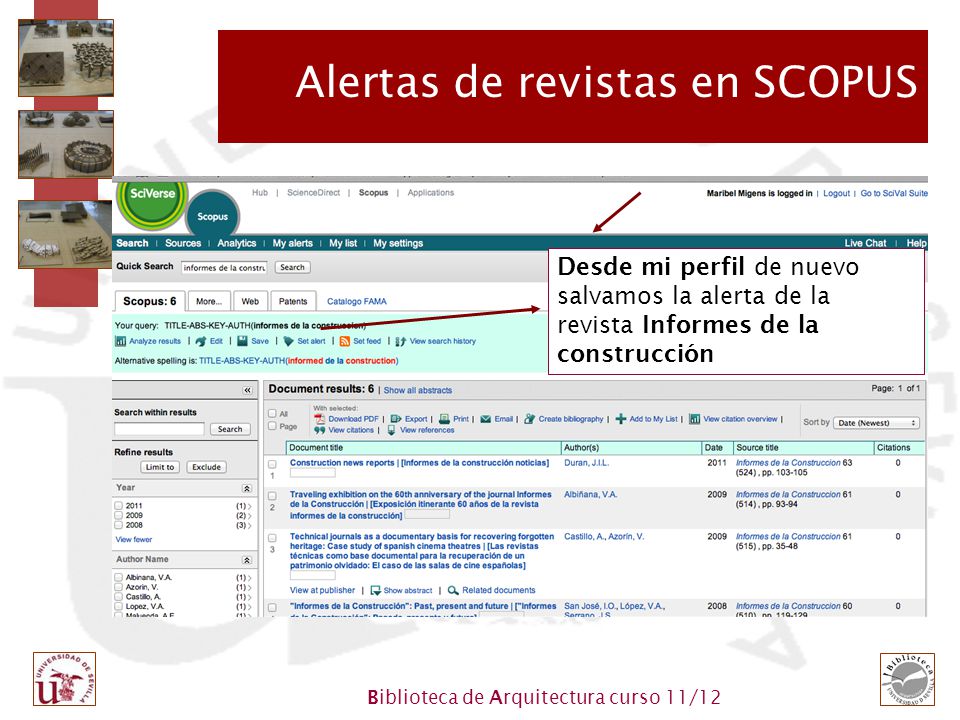Tick the Page checkbox
This screenshot has height=720, width=960.
(272, 426)
